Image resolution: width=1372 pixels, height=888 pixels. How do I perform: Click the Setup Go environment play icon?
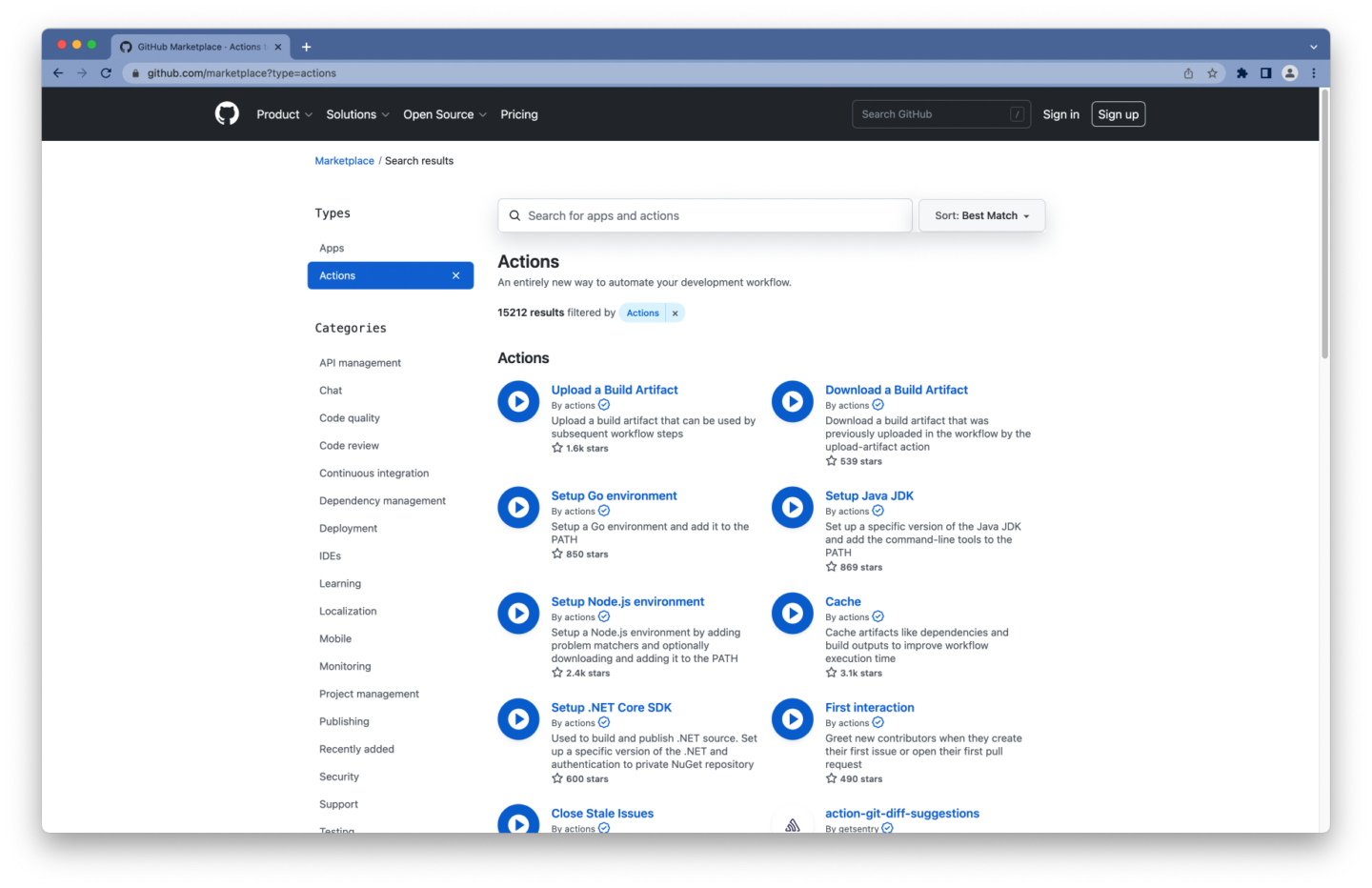click(x=518, y=508)
